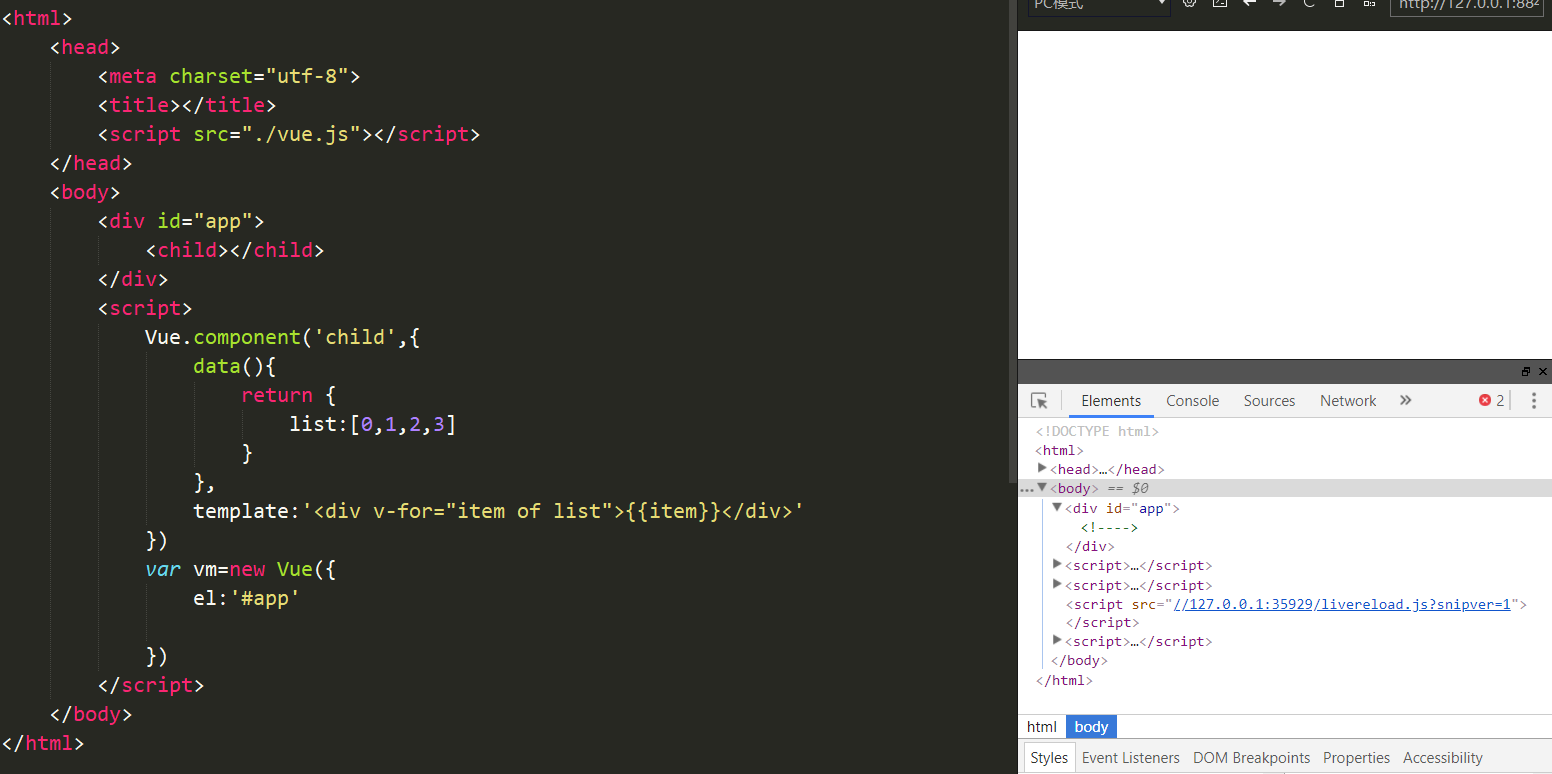Click the var vm=new Vue({ line in the editor
1552x774 pixels.
tap(241, 569)
